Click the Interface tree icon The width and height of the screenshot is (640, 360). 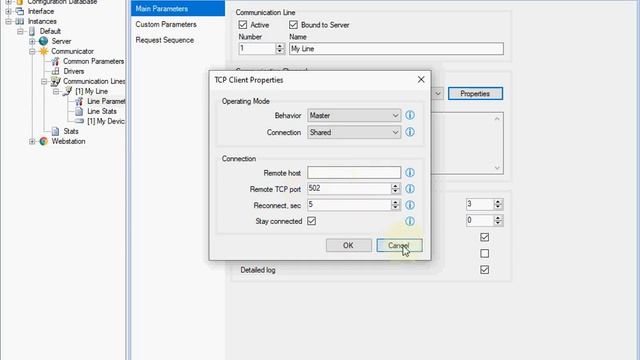tap(20, 11)
